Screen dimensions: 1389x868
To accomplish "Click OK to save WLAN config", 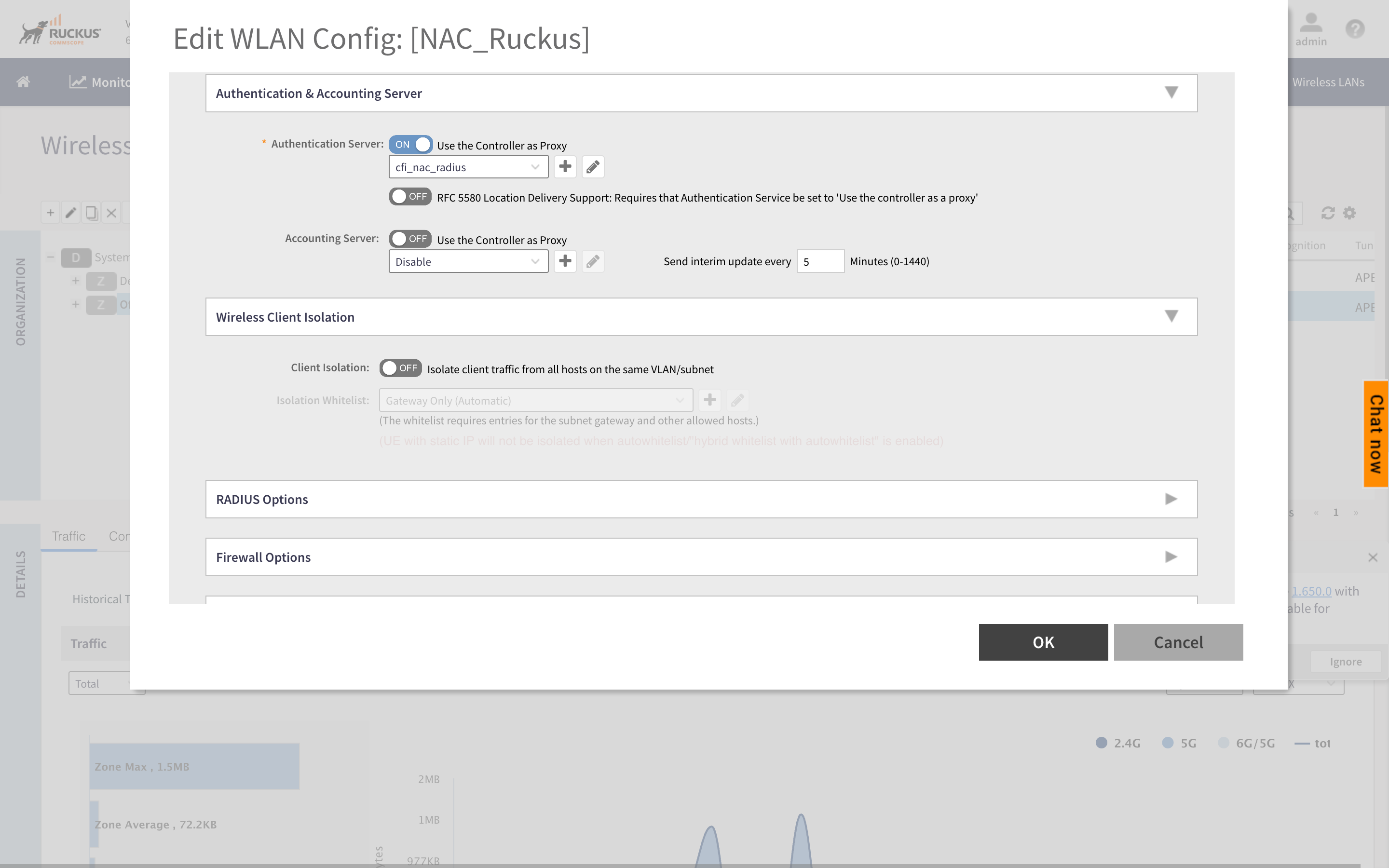I will click(1043, 642).
